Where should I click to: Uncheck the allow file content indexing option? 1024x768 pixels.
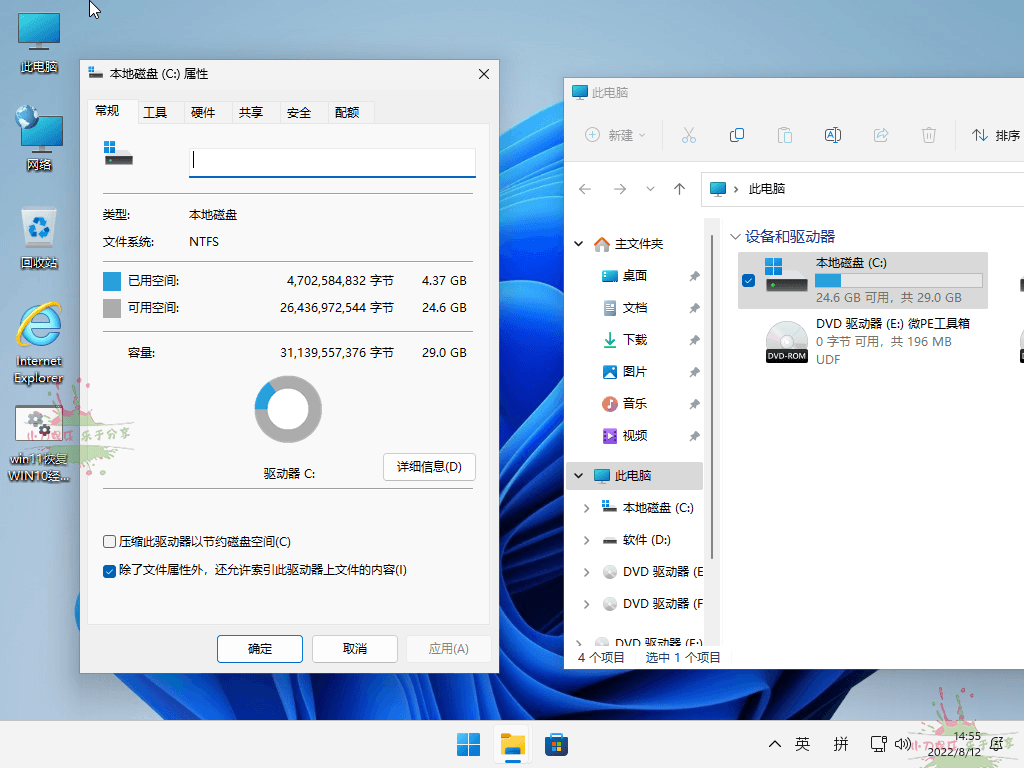(x=110, y=572)
